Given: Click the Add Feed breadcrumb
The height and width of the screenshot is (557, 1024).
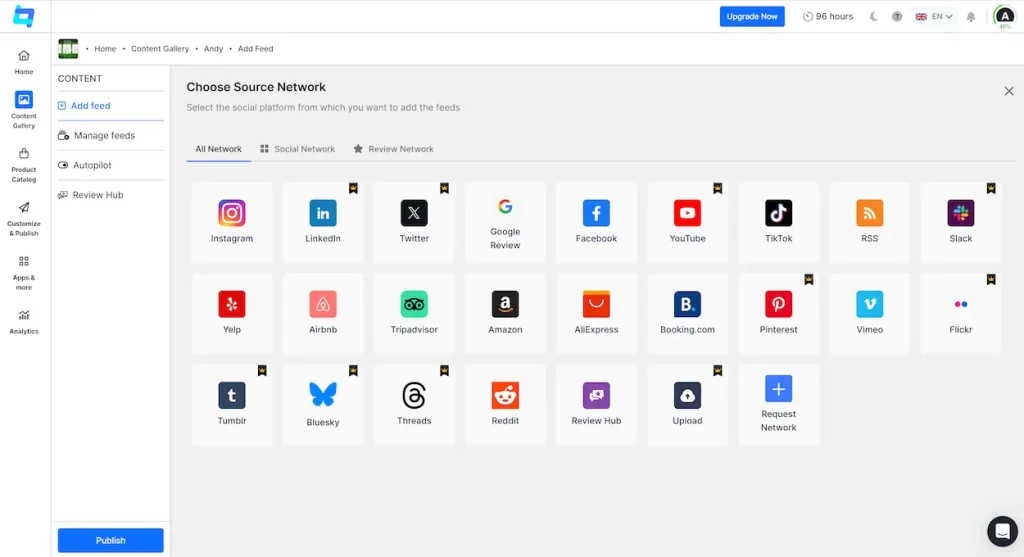Looking at the screenshot, I should pos(255,48).
